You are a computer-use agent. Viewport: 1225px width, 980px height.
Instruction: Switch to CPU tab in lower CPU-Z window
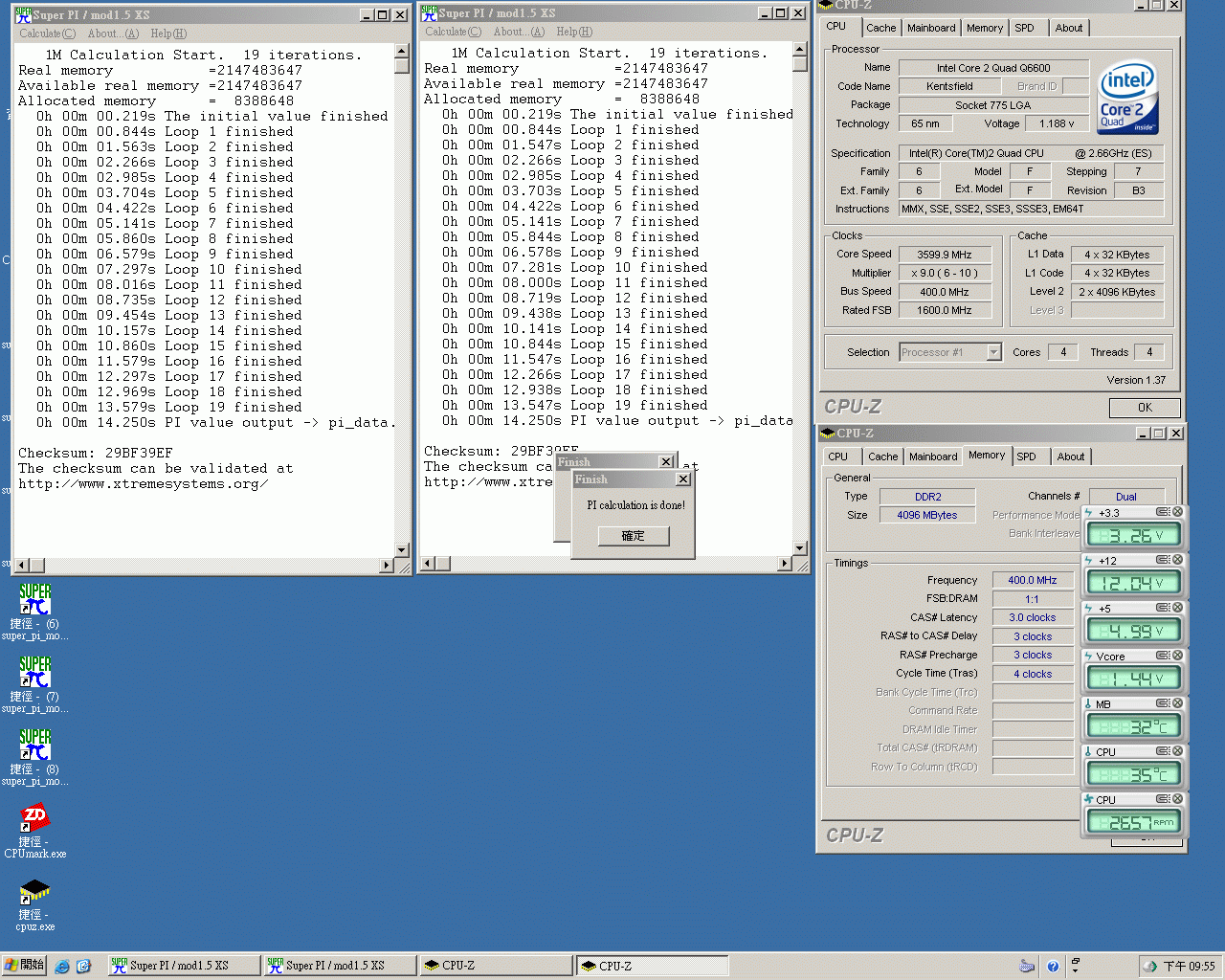coord(838,457)
